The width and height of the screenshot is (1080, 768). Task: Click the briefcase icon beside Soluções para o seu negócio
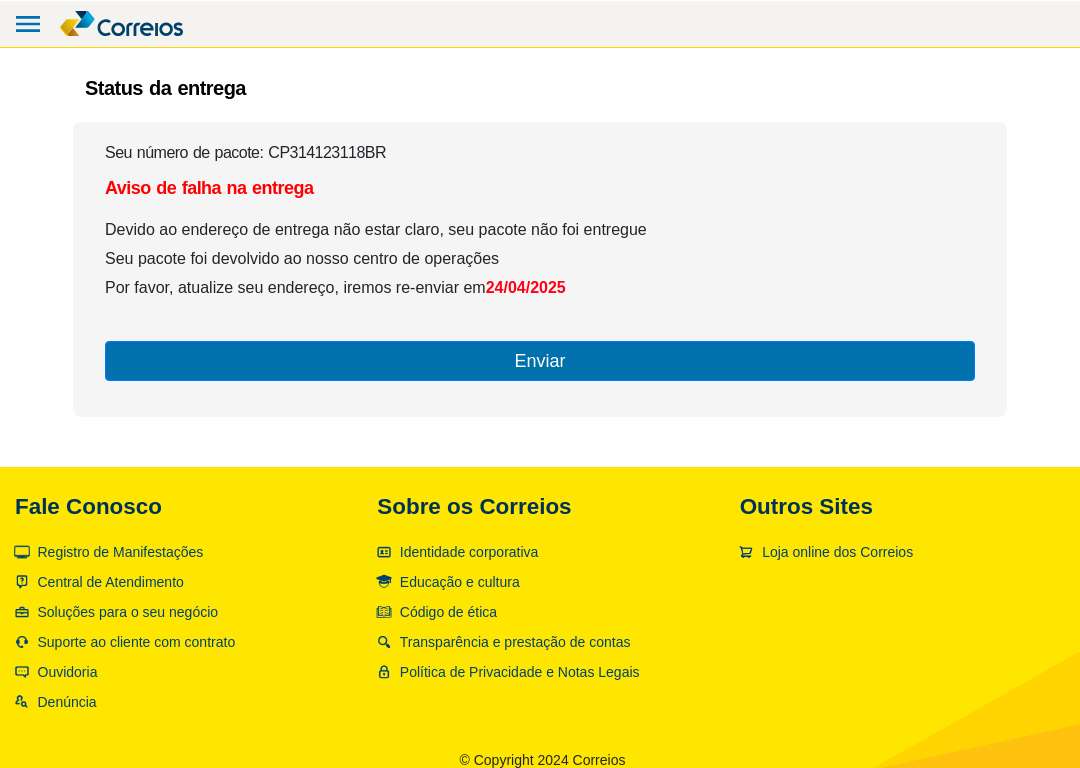[x=22, y=612]
